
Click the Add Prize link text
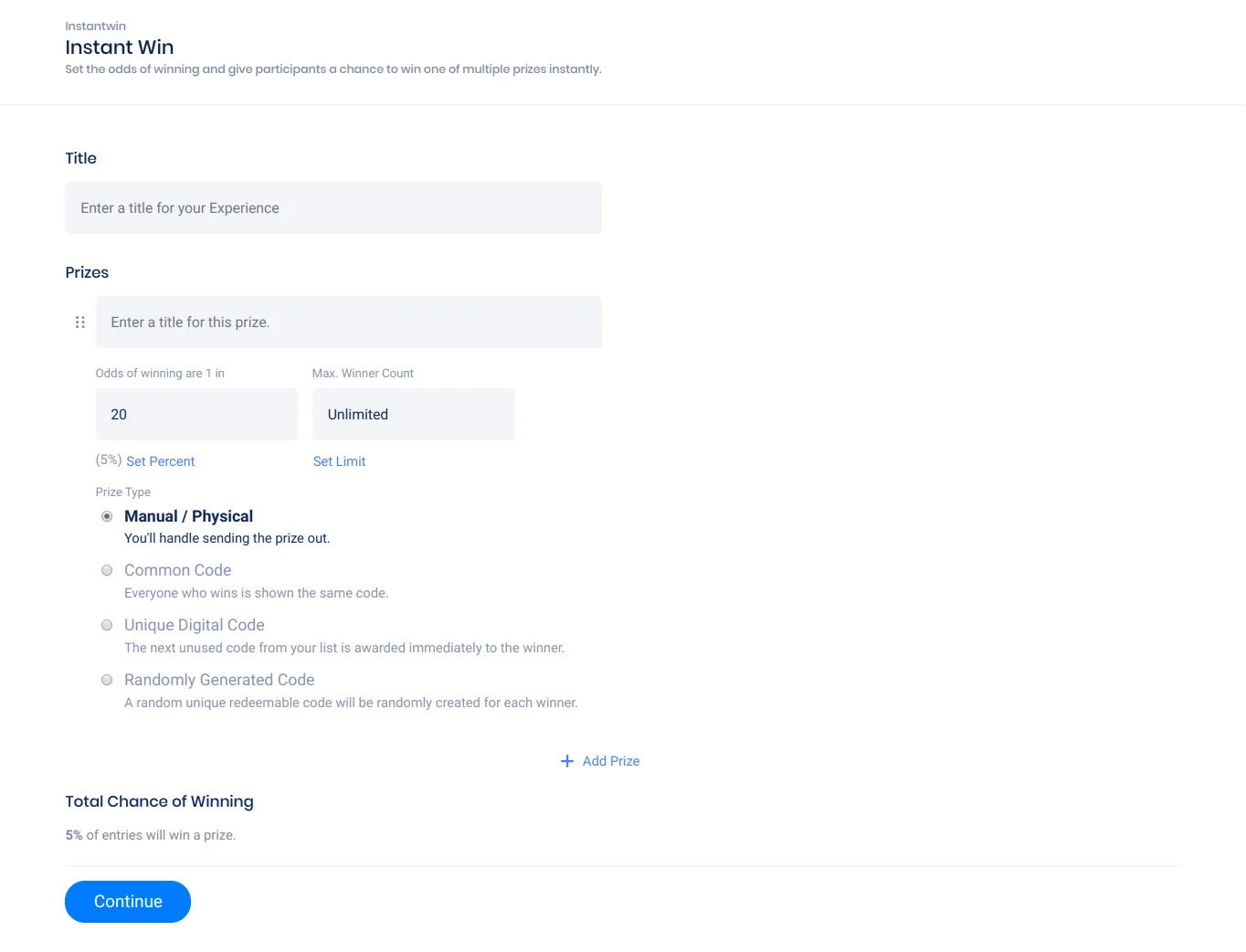point(611,761)
